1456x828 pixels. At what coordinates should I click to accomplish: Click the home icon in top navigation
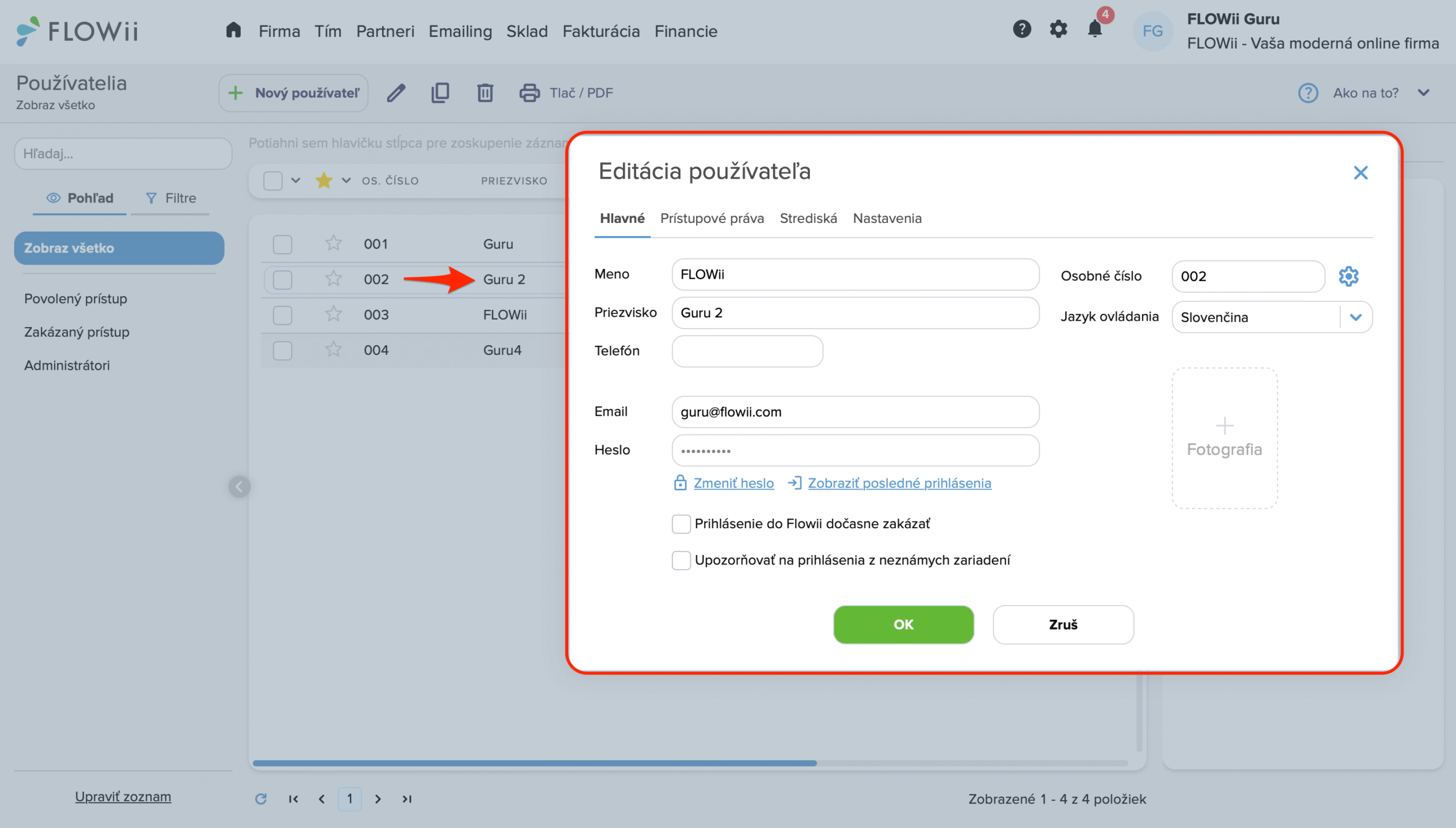[233, 31]
